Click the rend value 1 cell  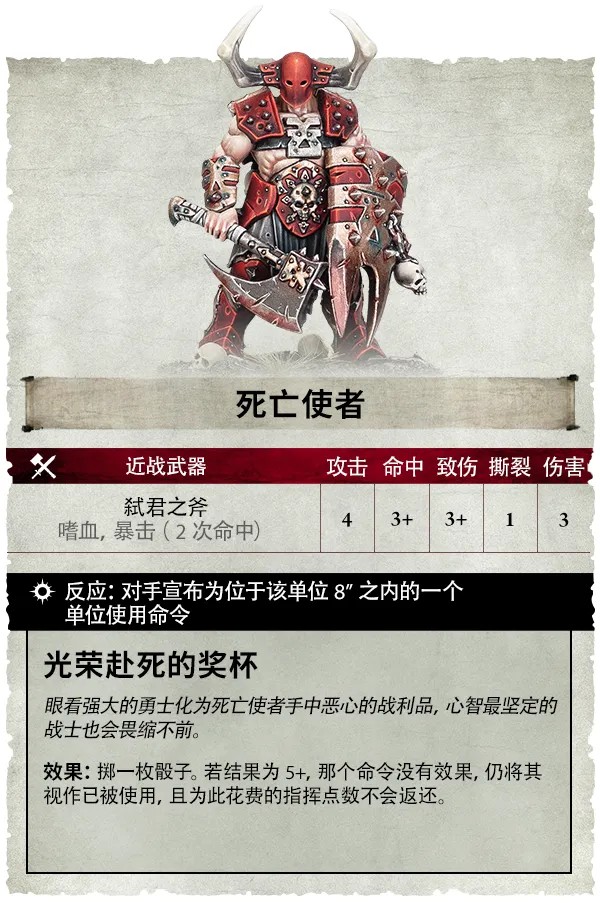pyautogui.click(x=510, y=519)
